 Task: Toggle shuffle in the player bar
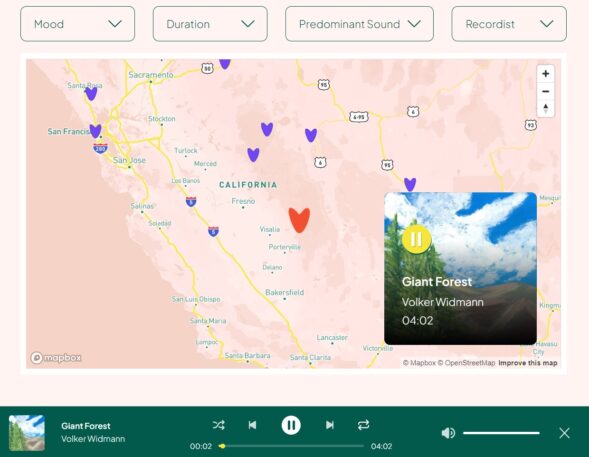pyautogui.click(x=219, y=425)
